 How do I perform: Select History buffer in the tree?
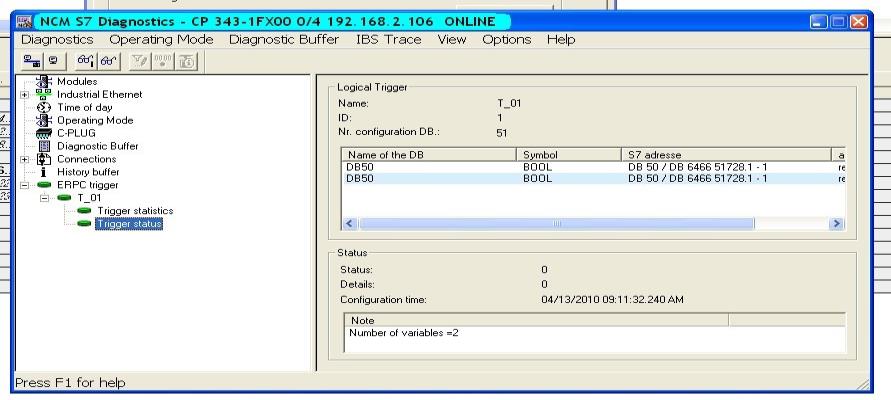[88, 172]
